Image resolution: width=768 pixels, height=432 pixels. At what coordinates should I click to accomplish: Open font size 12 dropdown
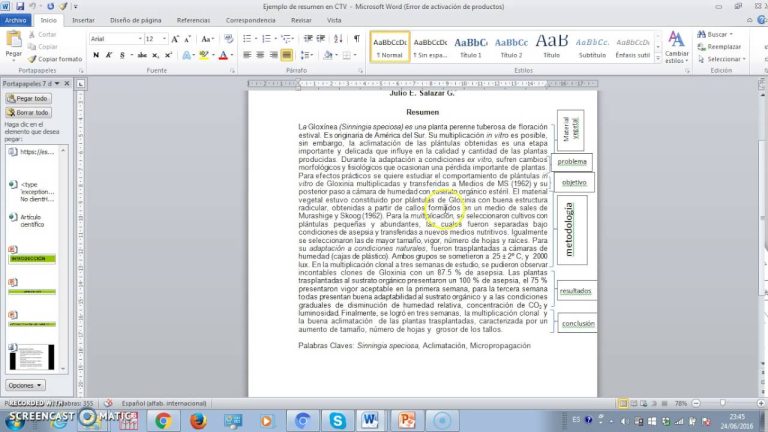coord(164,39)
